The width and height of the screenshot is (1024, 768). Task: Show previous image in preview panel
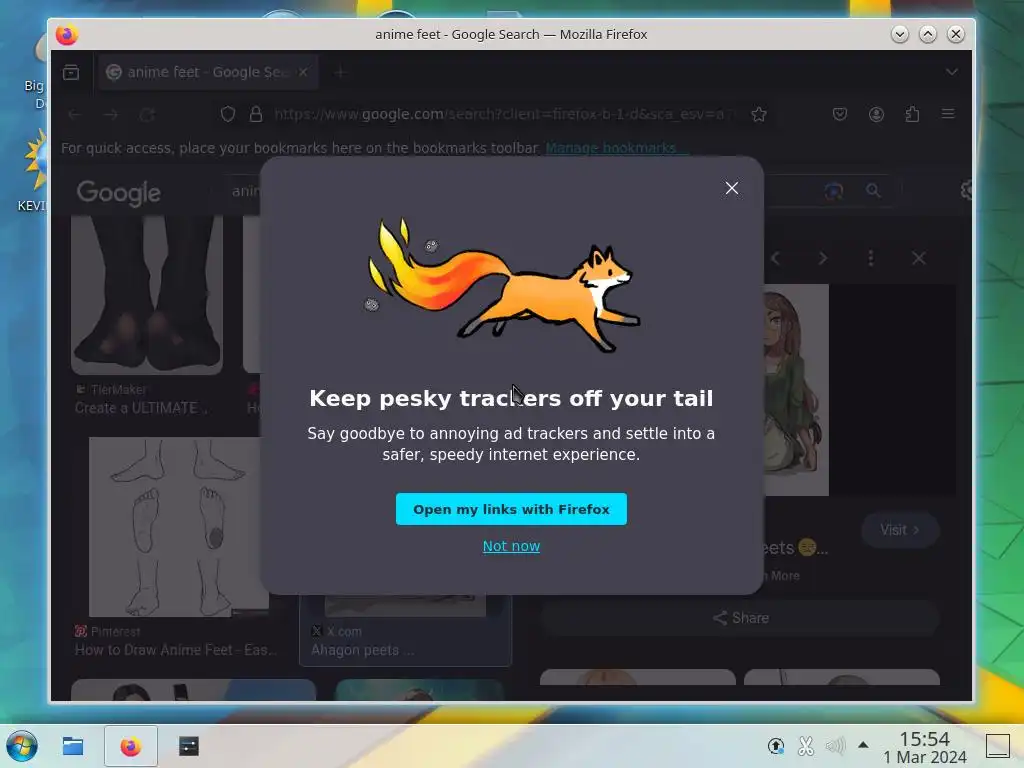pyautogui.click(x=776, y=259)
